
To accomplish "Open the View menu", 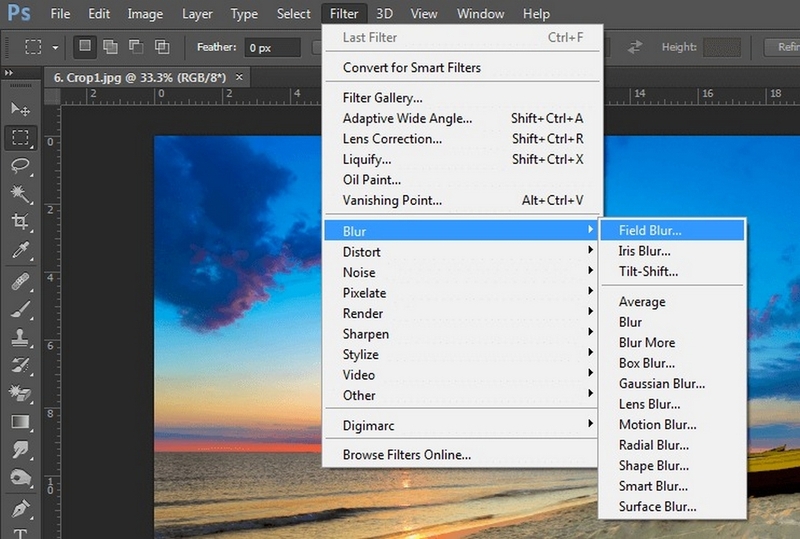I will click(x=424, y=14).
